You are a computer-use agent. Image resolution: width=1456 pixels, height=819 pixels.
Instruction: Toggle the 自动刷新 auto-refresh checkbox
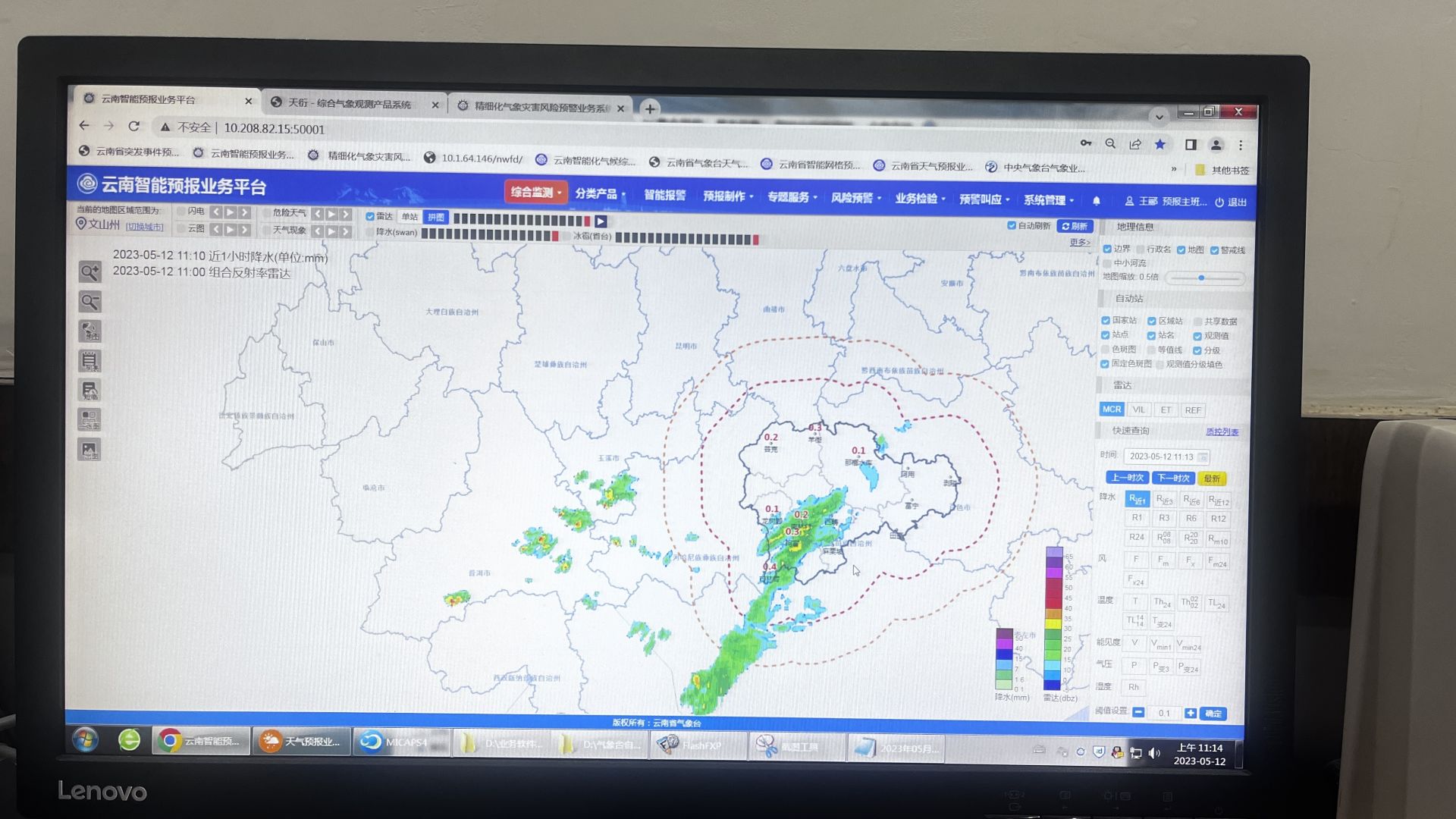pyautogui.click(x=1011, y=225)
